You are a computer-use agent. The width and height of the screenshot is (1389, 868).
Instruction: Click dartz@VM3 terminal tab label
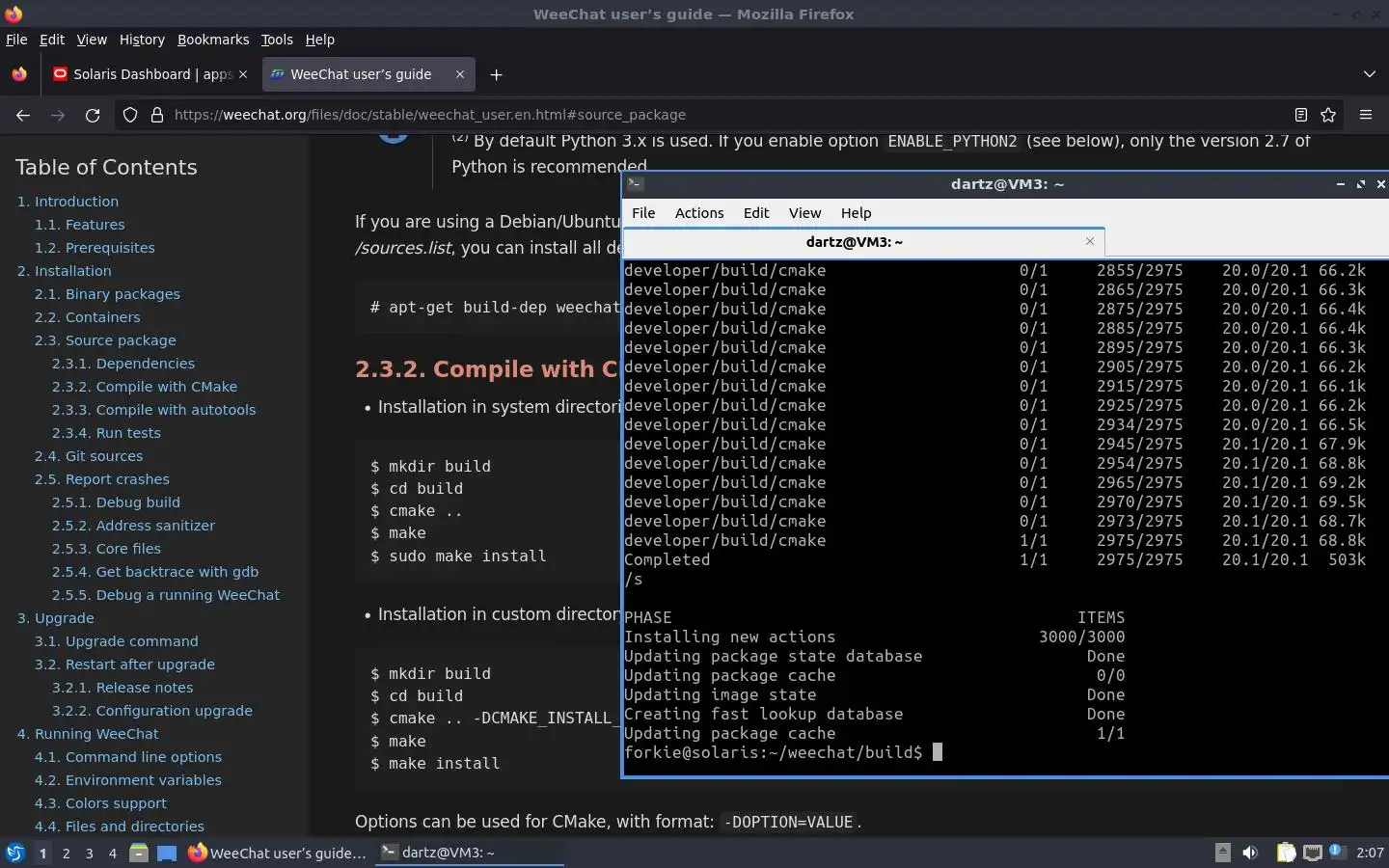click(x=855, y=242)
